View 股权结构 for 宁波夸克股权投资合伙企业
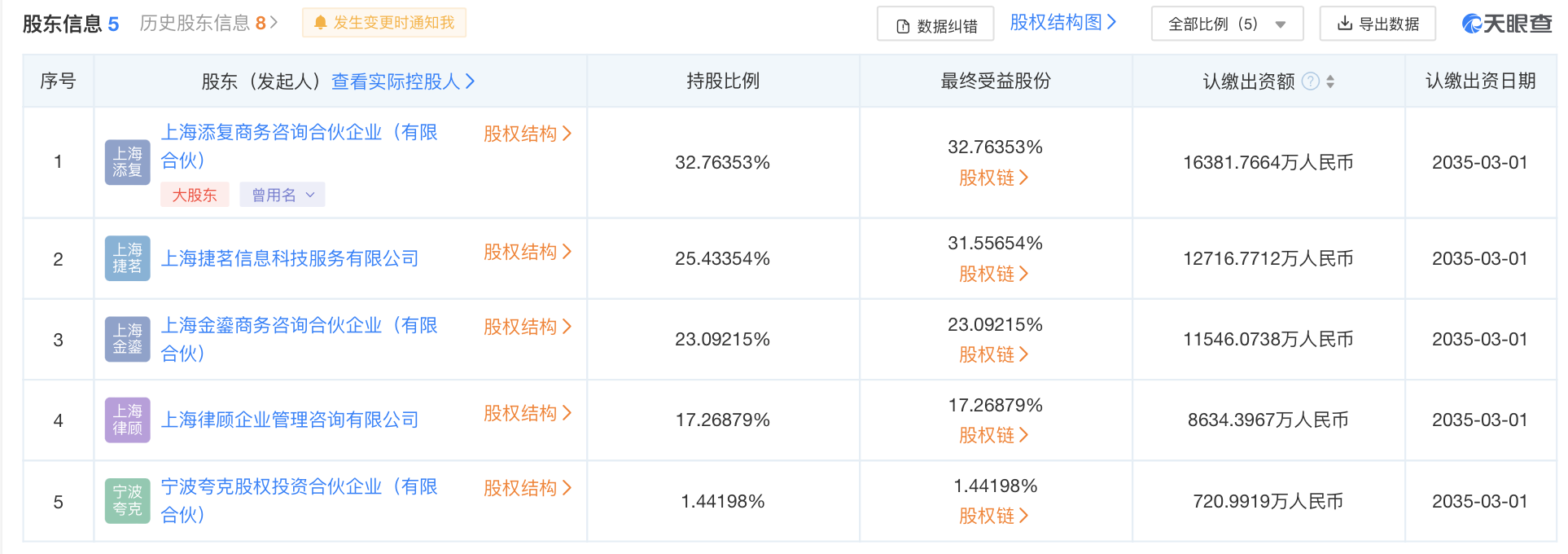 [x=528, y=488]
